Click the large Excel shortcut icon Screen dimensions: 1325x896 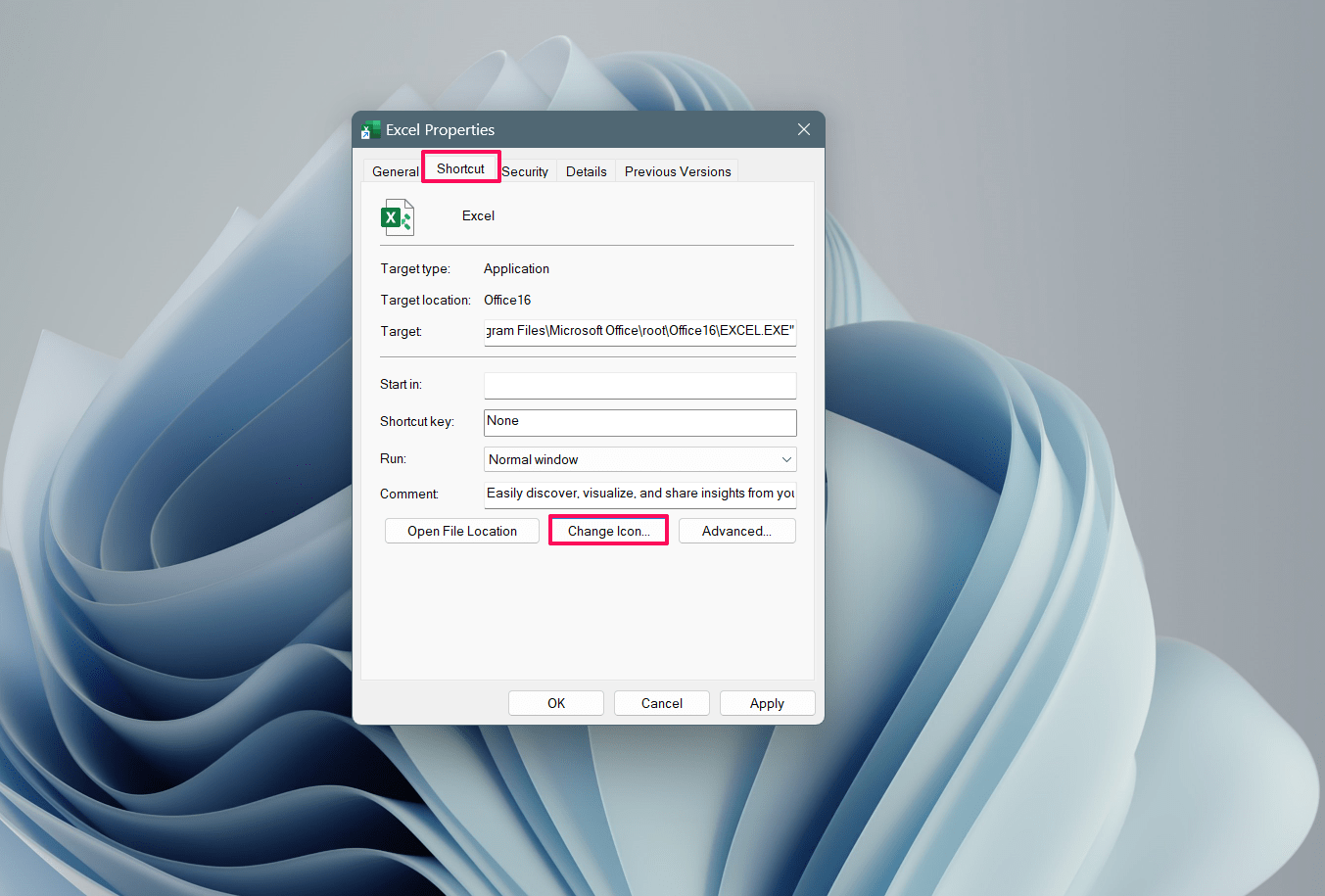point(397,216)
